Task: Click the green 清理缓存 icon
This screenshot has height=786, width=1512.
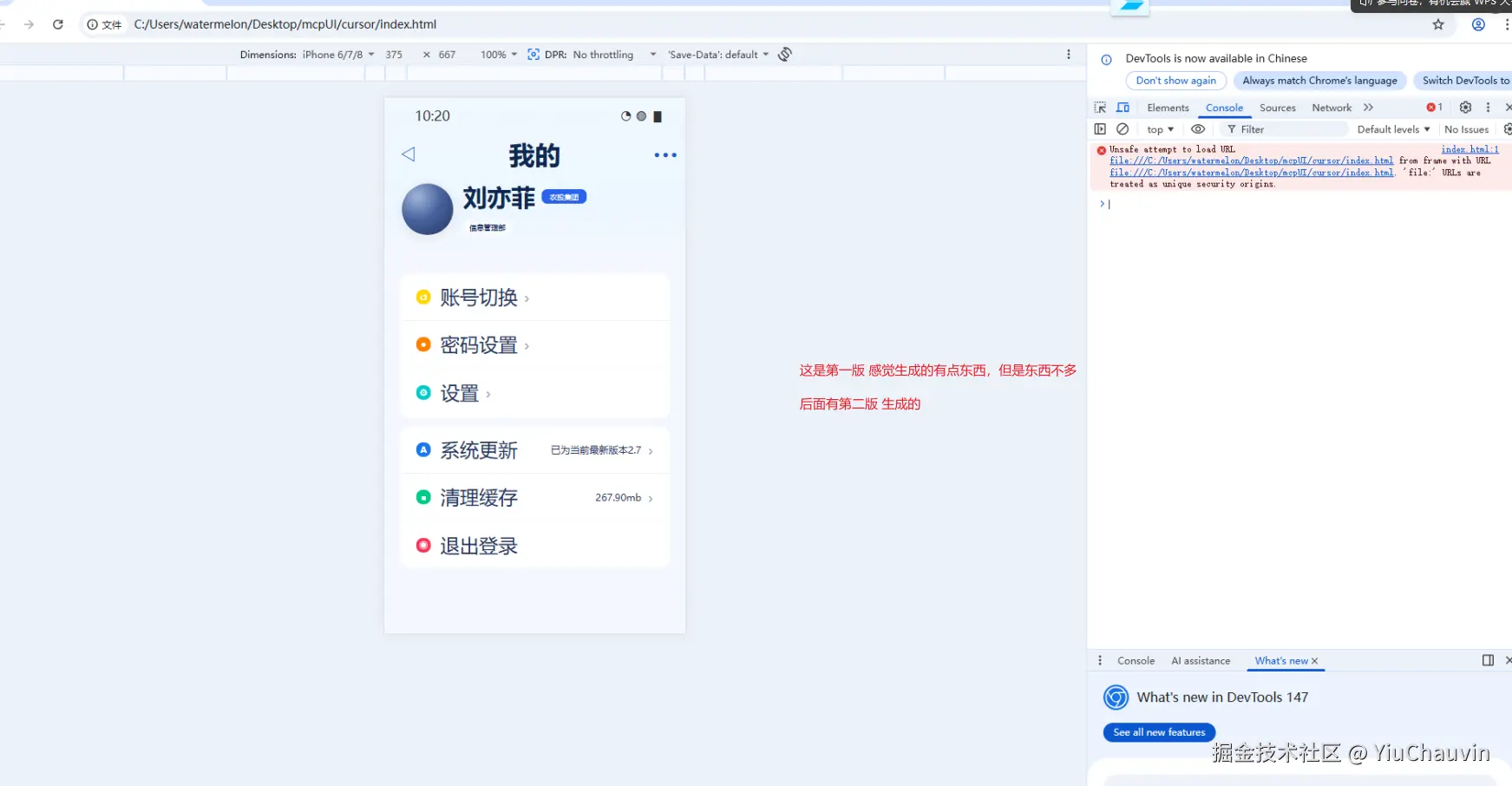Action: [423, 497]
